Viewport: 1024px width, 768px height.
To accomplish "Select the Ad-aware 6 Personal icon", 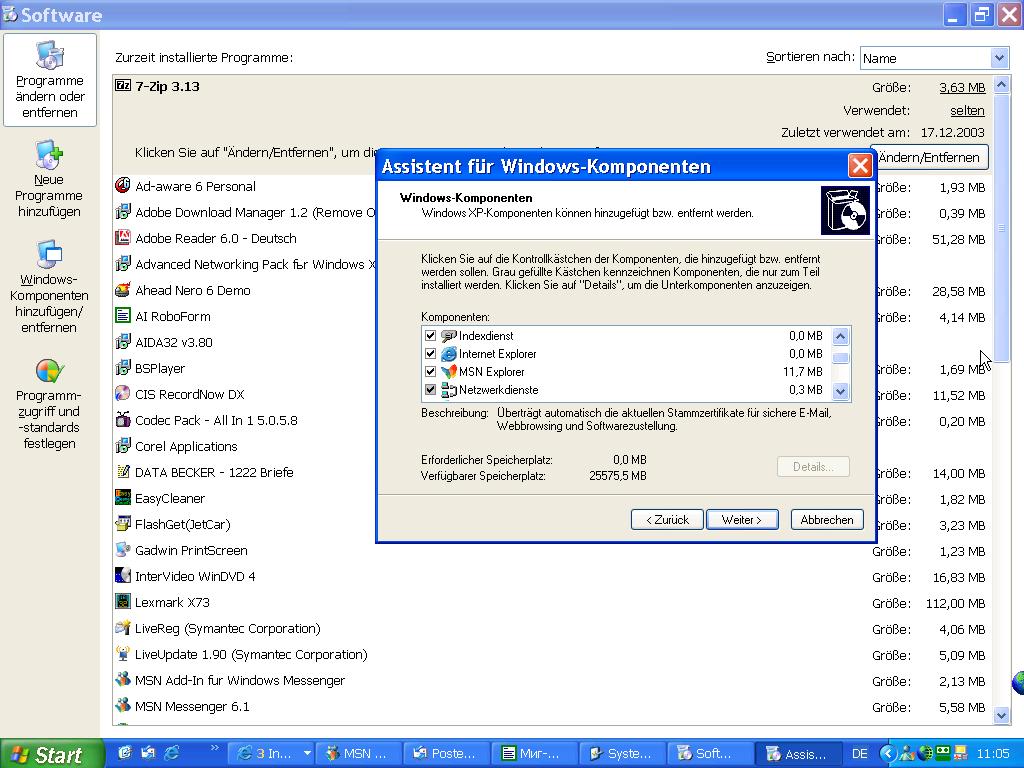I will tap(123, 185).
